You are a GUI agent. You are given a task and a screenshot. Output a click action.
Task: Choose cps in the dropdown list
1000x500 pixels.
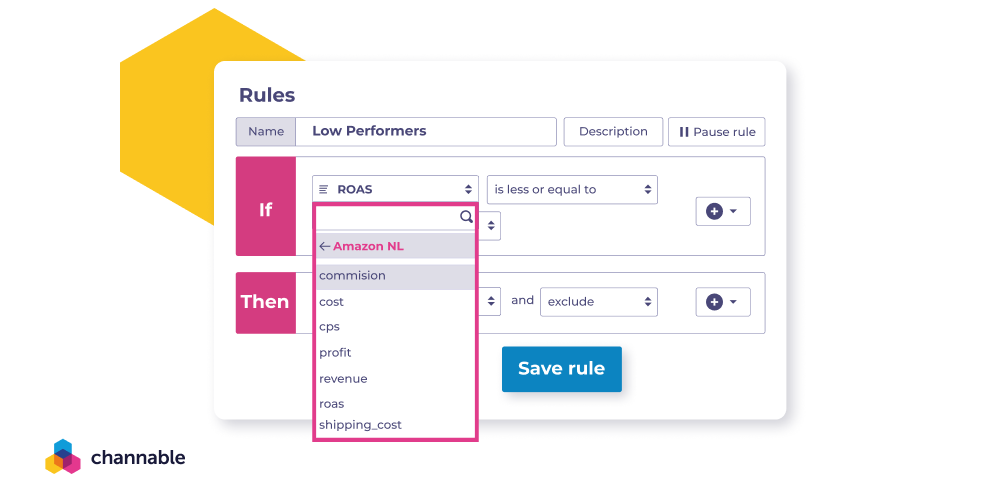pos(395,327)
